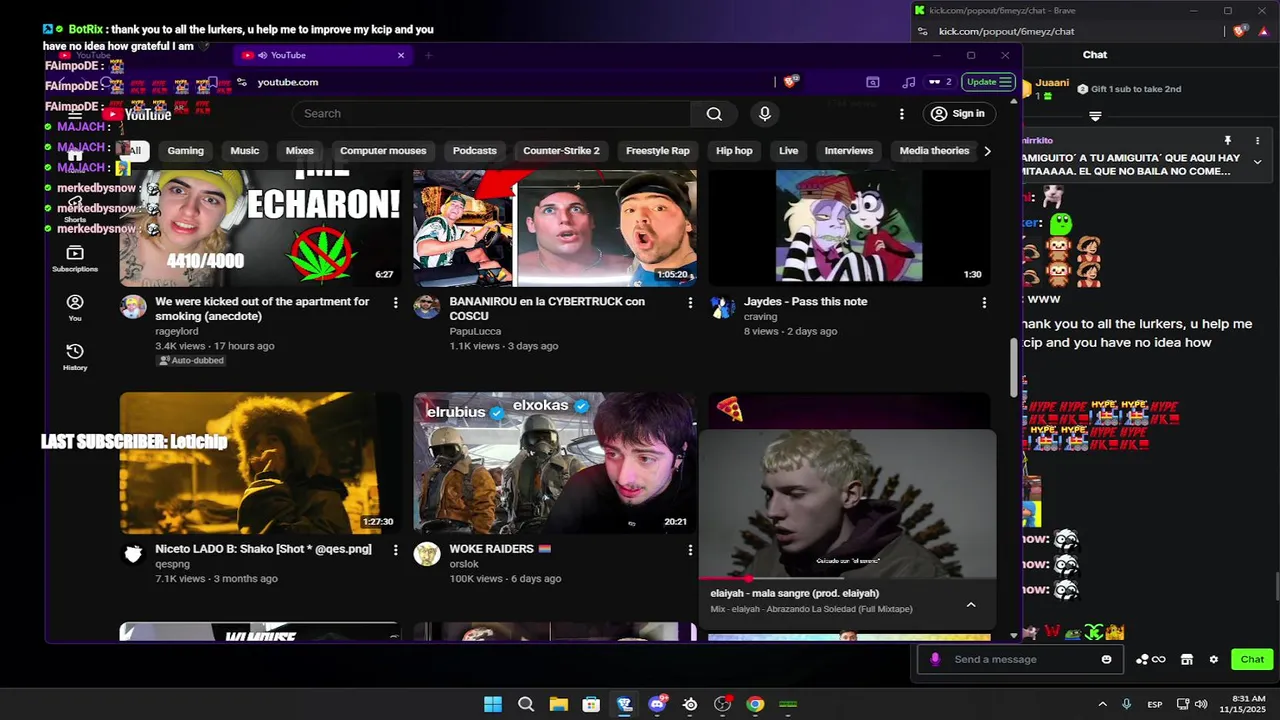Click the YouTube page vertical scrollbar

tap(1014, 366)
